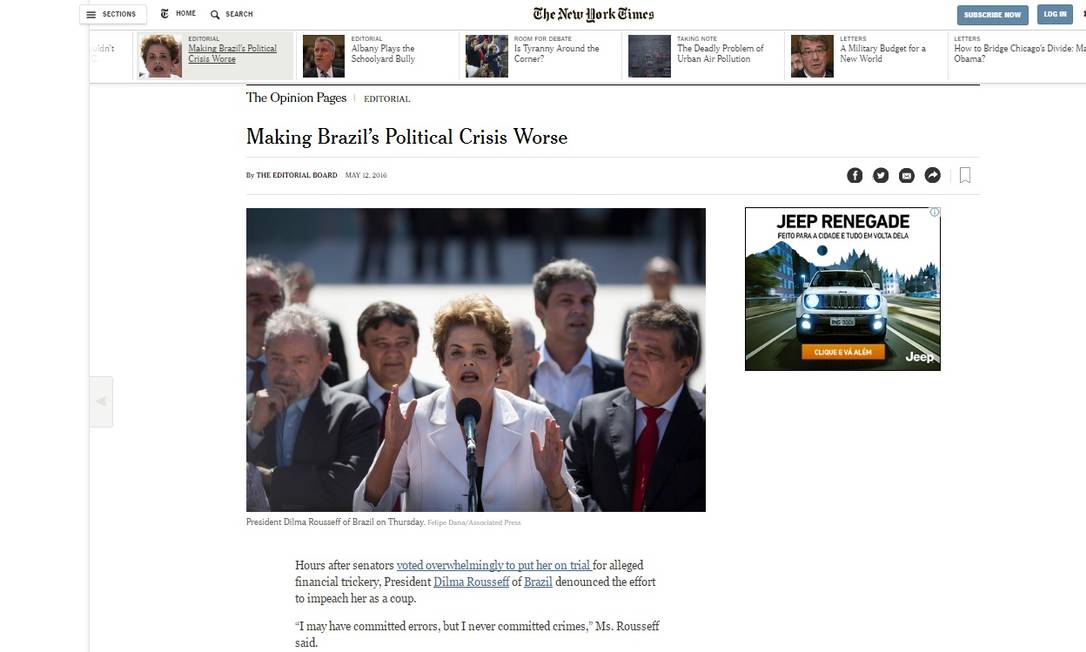This screenshot has height=652, width=1086.
Task: Open more share options arrow icon
Action: tap(933, 175)
